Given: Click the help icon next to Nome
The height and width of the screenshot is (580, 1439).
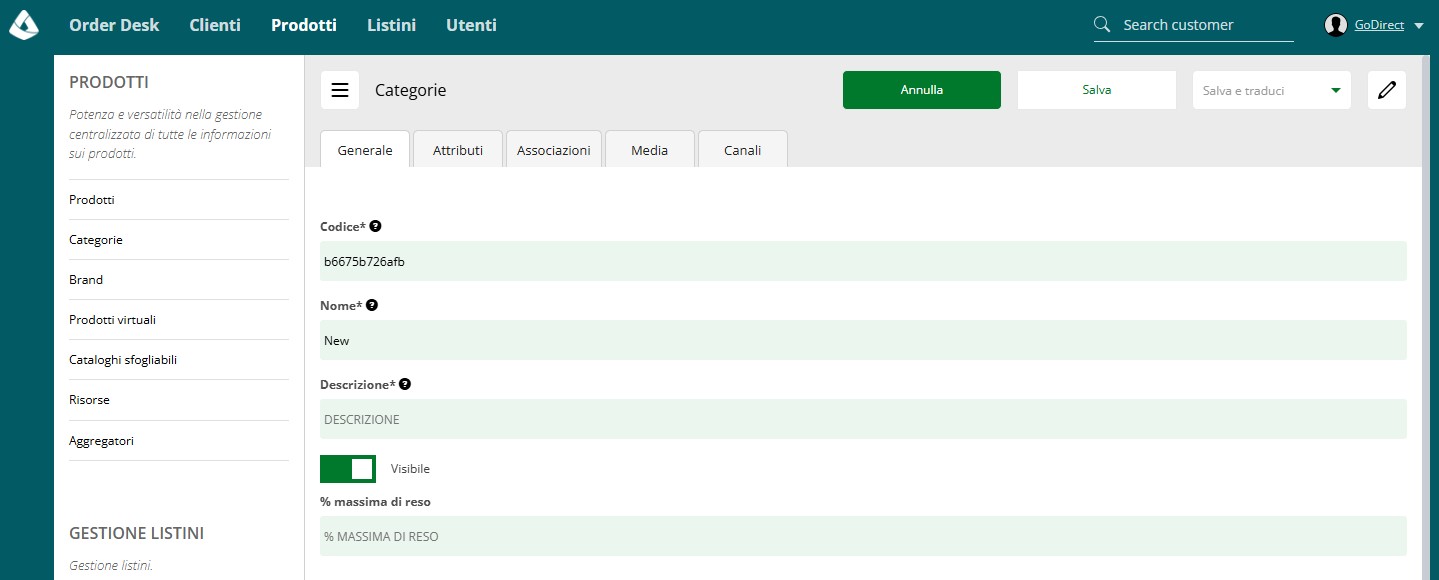Looking at the screenshot, I should (x=372, y=305).
